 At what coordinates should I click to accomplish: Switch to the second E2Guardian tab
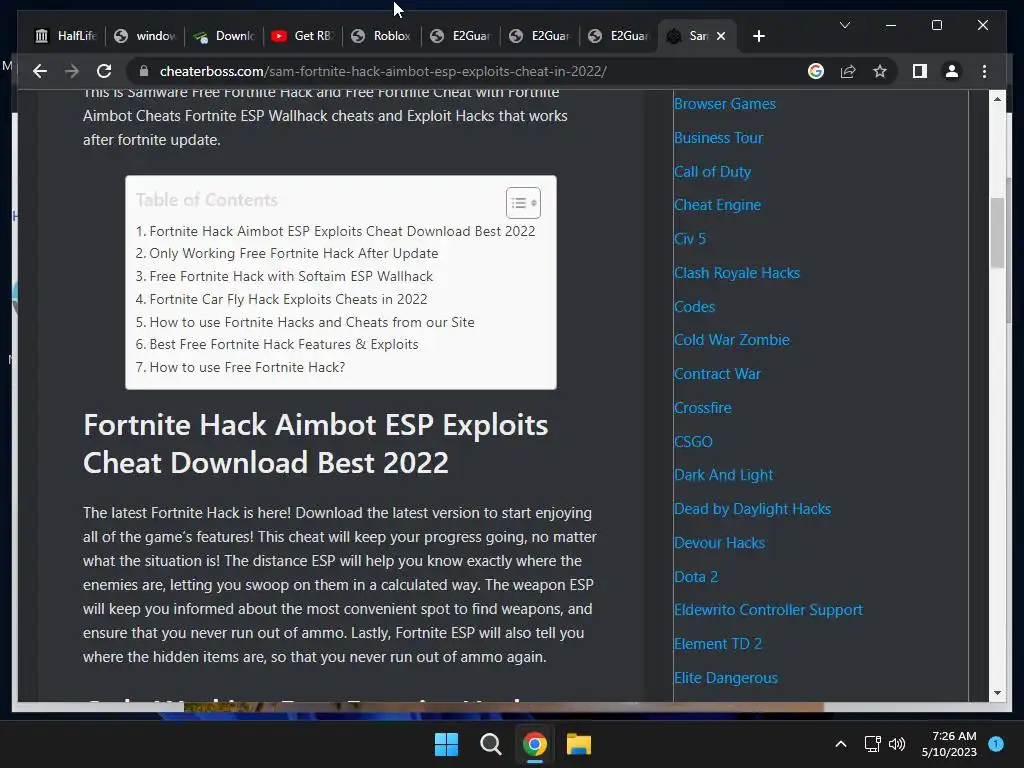coord(539,36)
